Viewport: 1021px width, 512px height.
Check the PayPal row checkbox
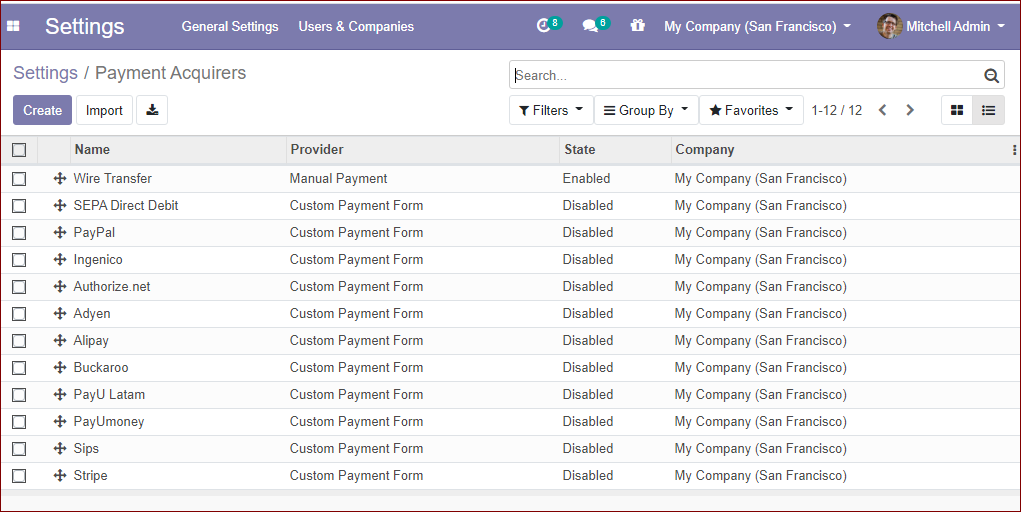pyautogui.click(x=19, y=233)
